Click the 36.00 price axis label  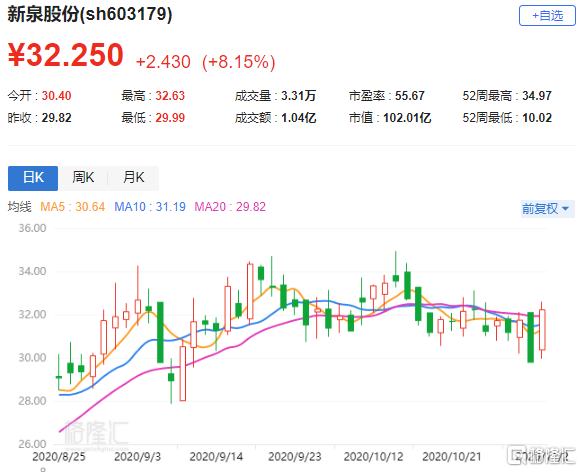coord(32,228)
